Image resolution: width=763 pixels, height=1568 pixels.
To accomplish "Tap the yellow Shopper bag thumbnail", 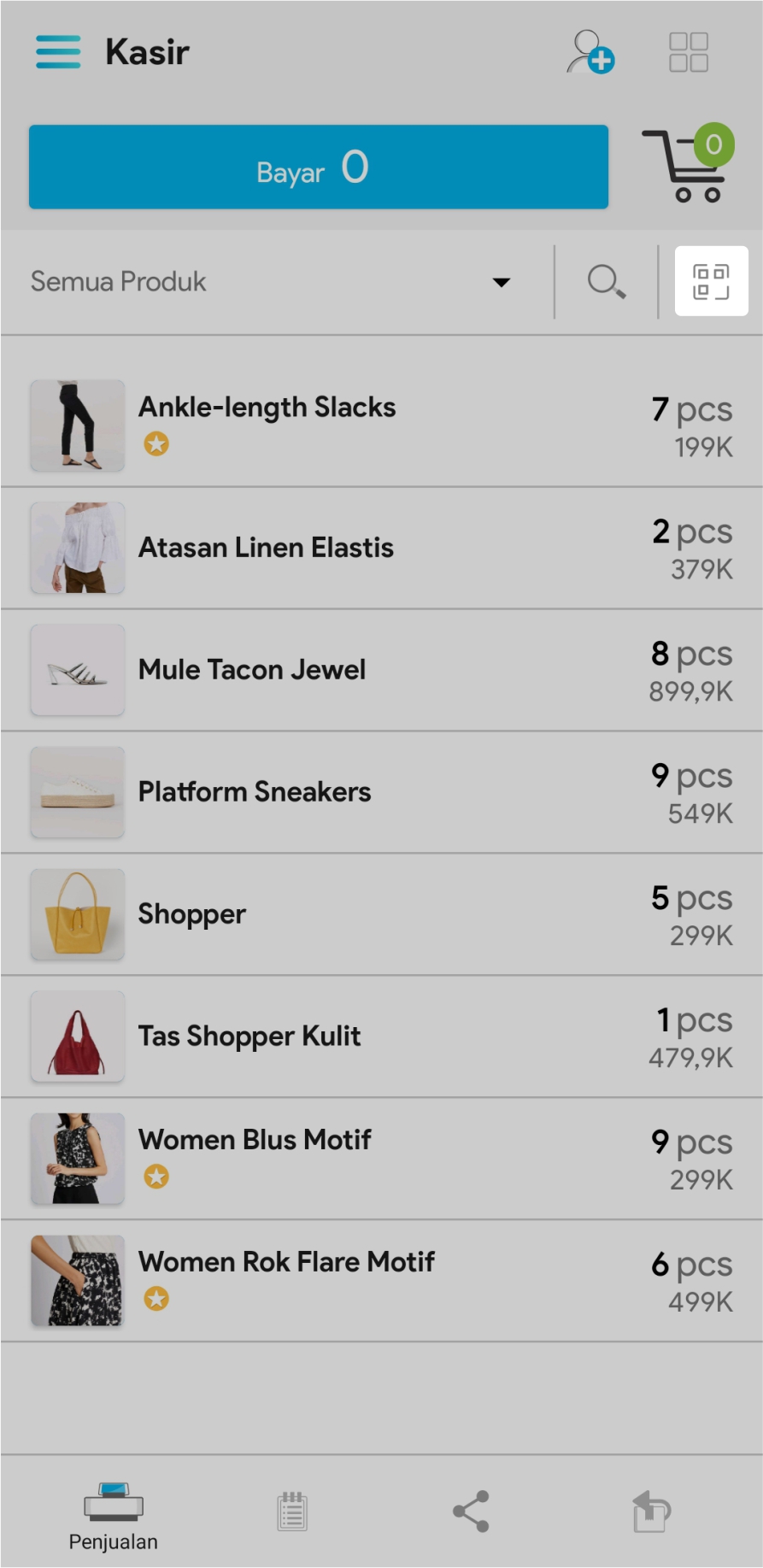I will (x=78, y=914).
